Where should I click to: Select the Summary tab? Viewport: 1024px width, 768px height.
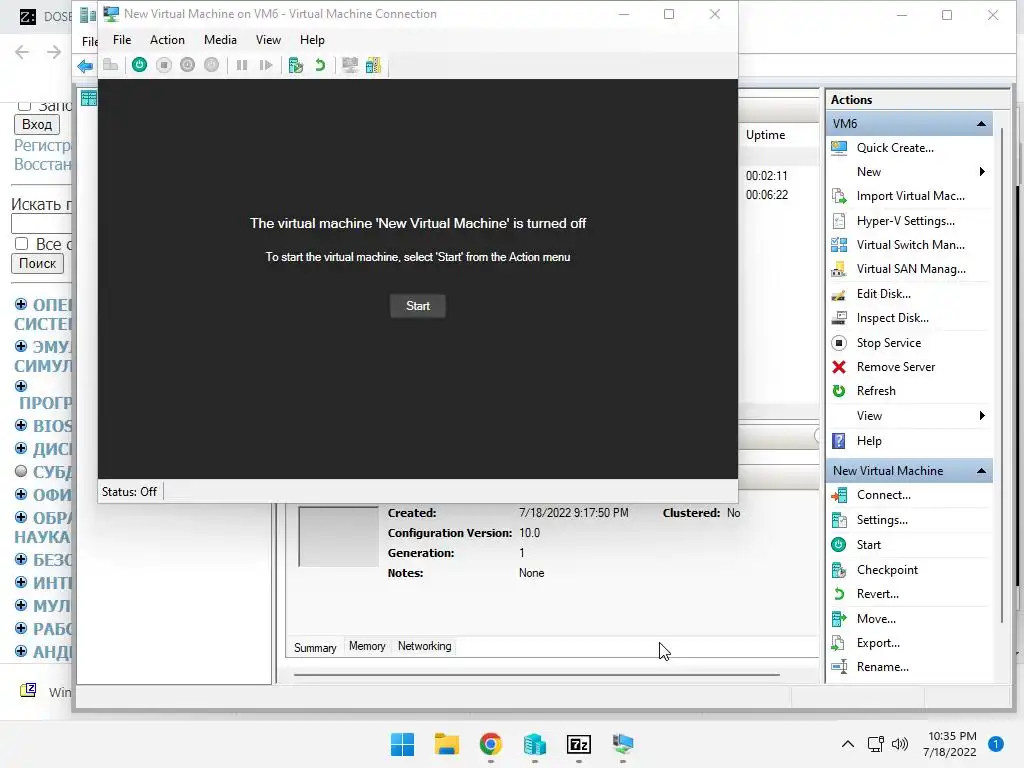pos(315,647)
